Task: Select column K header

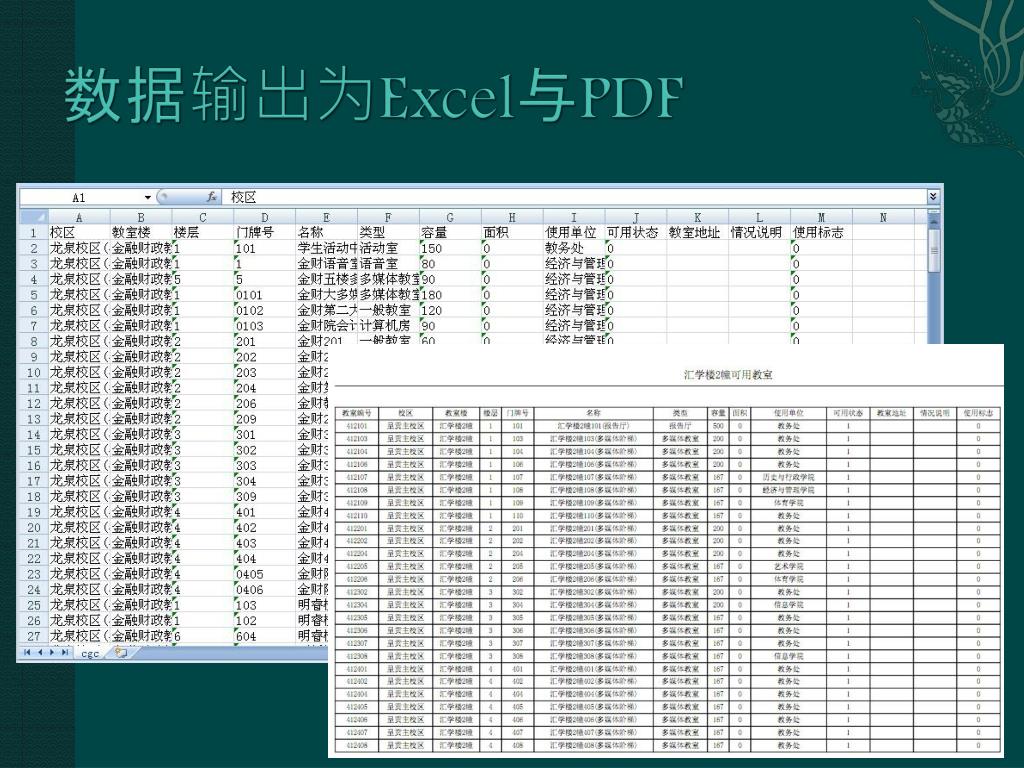Action: click(x=697, y=217)
